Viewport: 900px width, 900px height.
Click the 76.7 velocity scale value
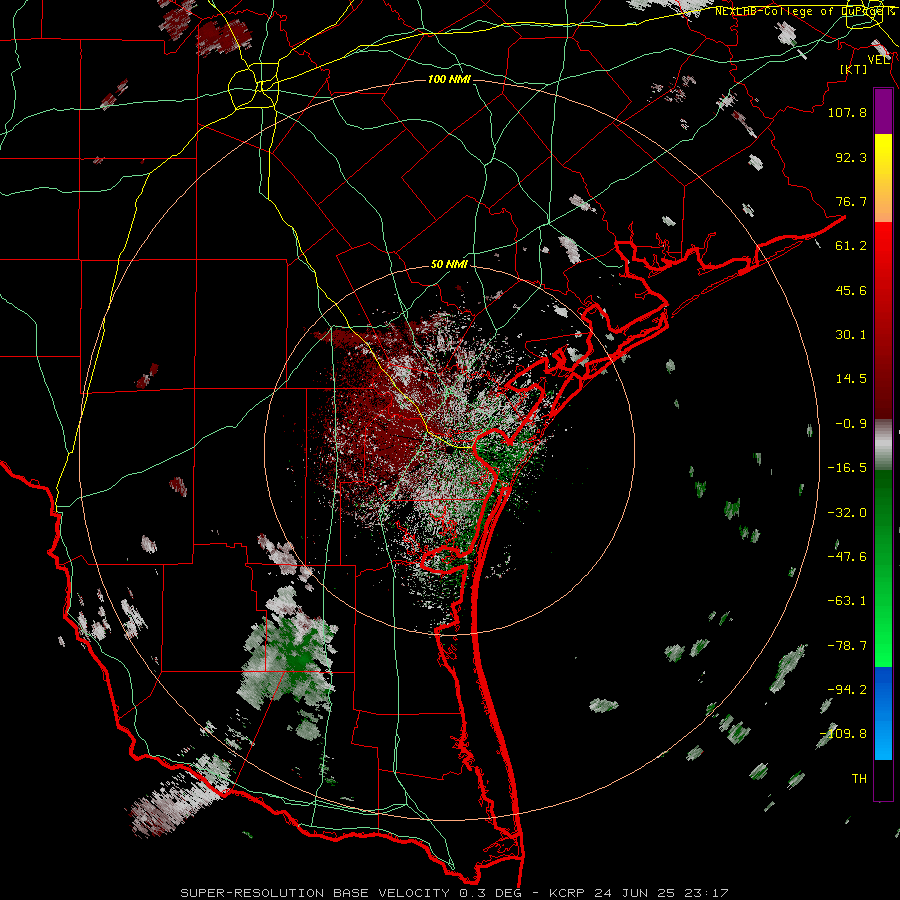851,201
